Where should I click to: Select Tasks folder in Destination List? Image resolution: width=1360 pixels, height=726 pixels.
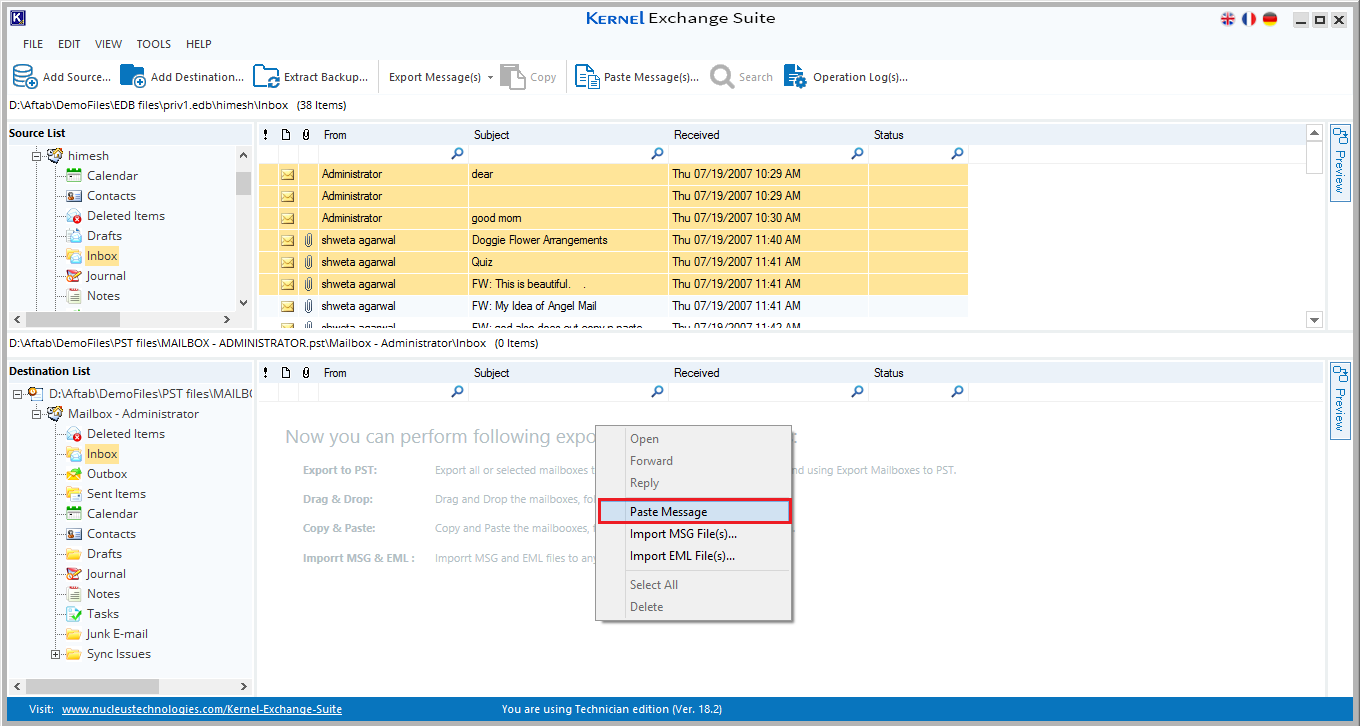[x=103, y=614]
